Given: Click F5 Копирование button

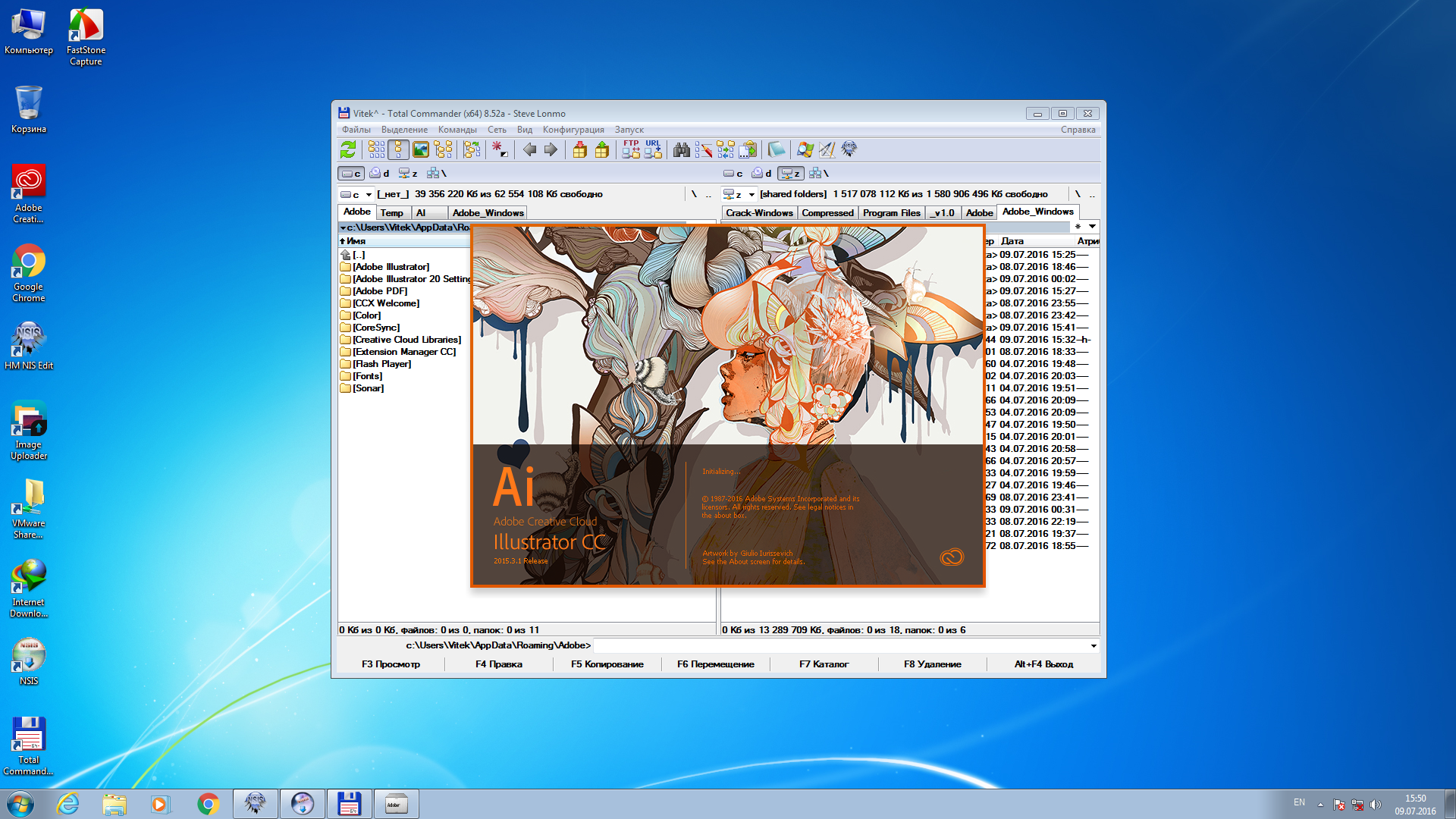Looking at the screenshot, I should coord(607,664).
